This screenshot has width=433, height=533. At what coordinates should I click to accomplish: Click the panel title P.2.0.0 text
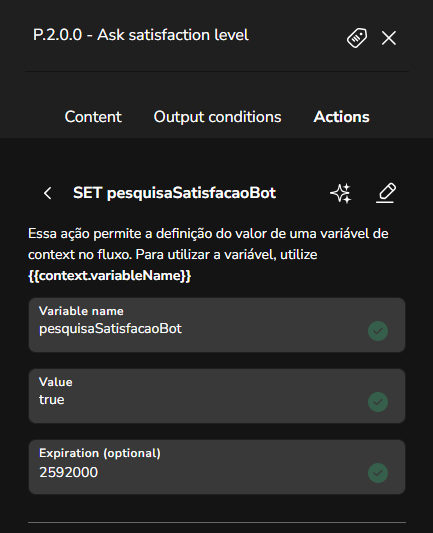point(57,35)
